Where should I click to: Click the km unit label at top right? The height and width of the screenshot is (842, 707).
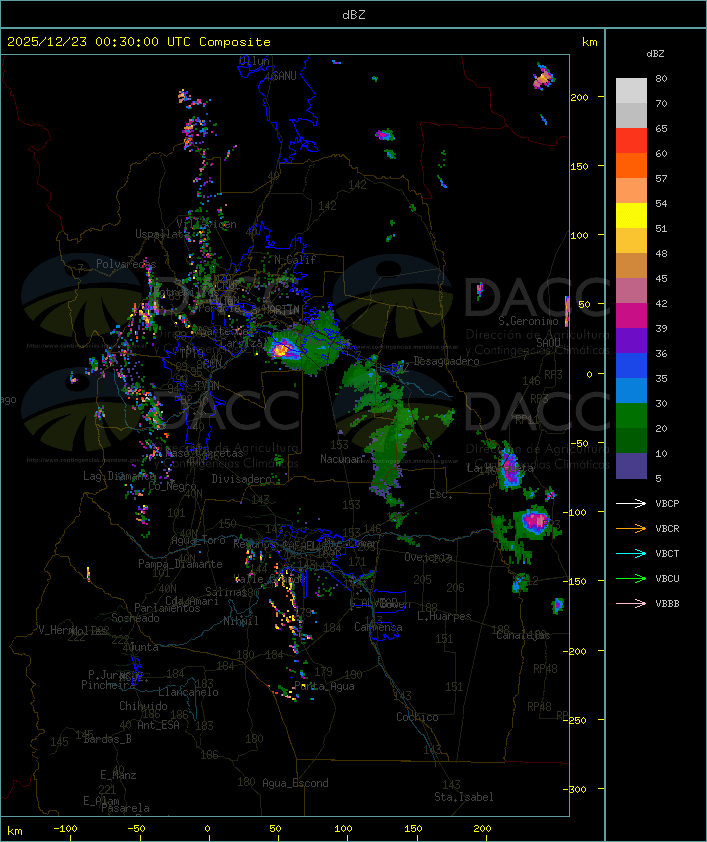coord(589,42)
